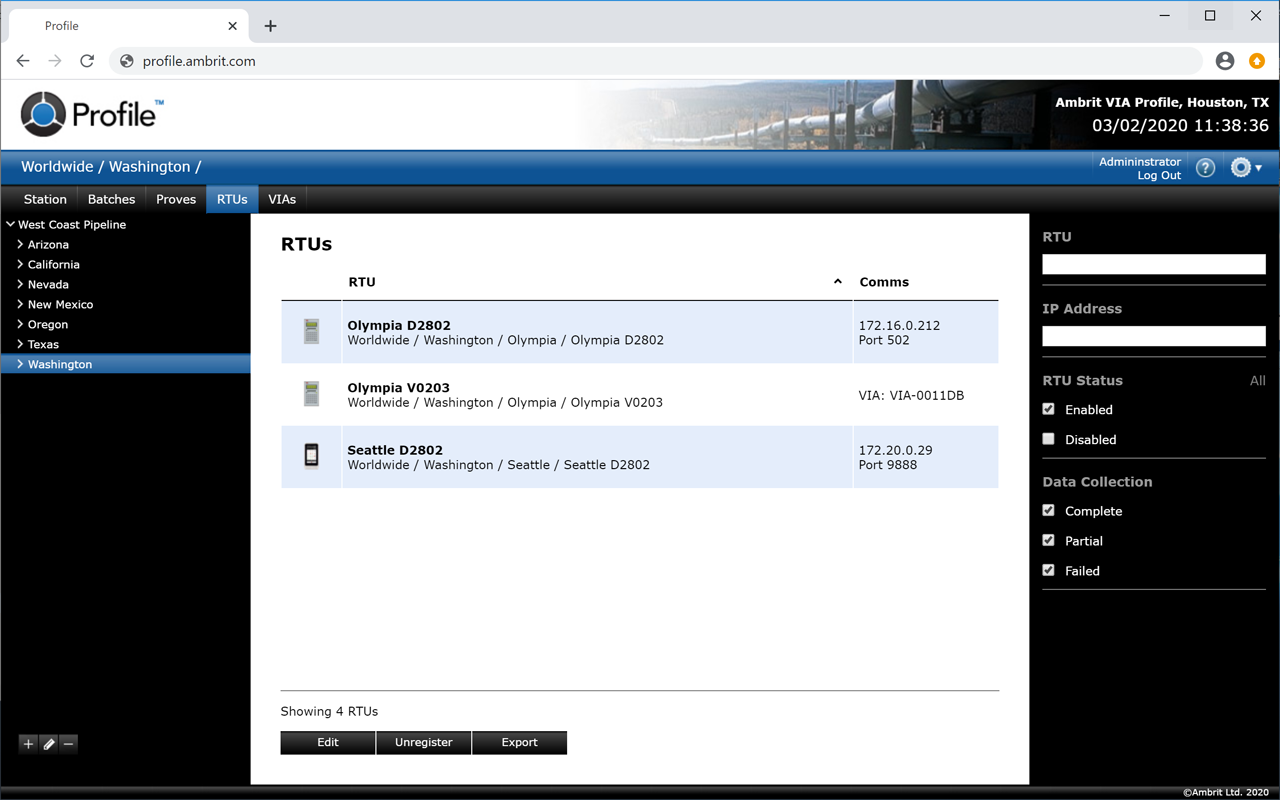
Task: Open the Batches tab
Action: [111, 199]
